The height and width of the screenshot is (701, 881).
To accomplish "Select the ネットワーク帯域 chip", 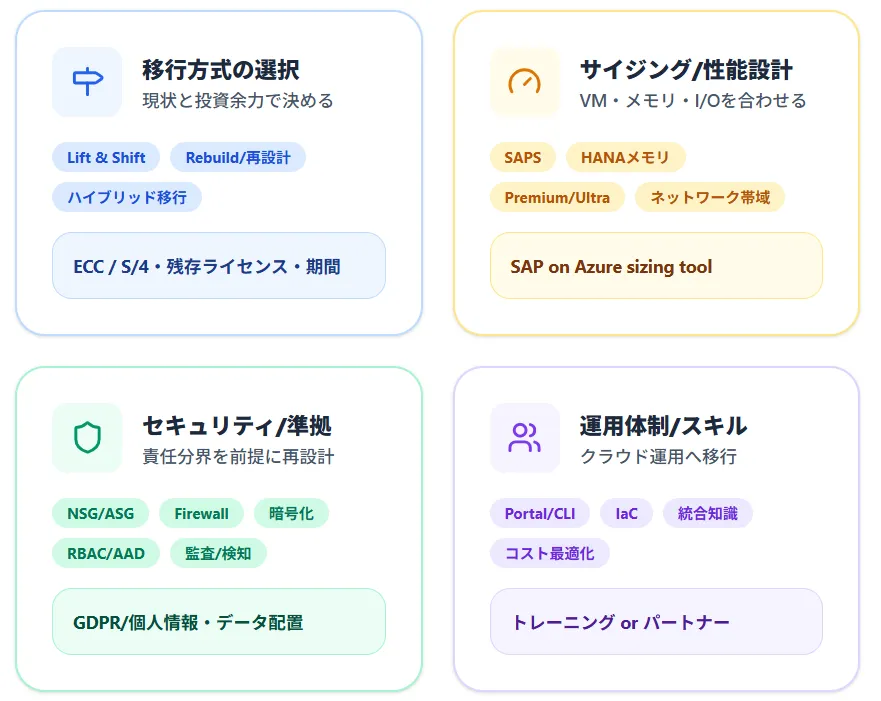I will point(710,197).
